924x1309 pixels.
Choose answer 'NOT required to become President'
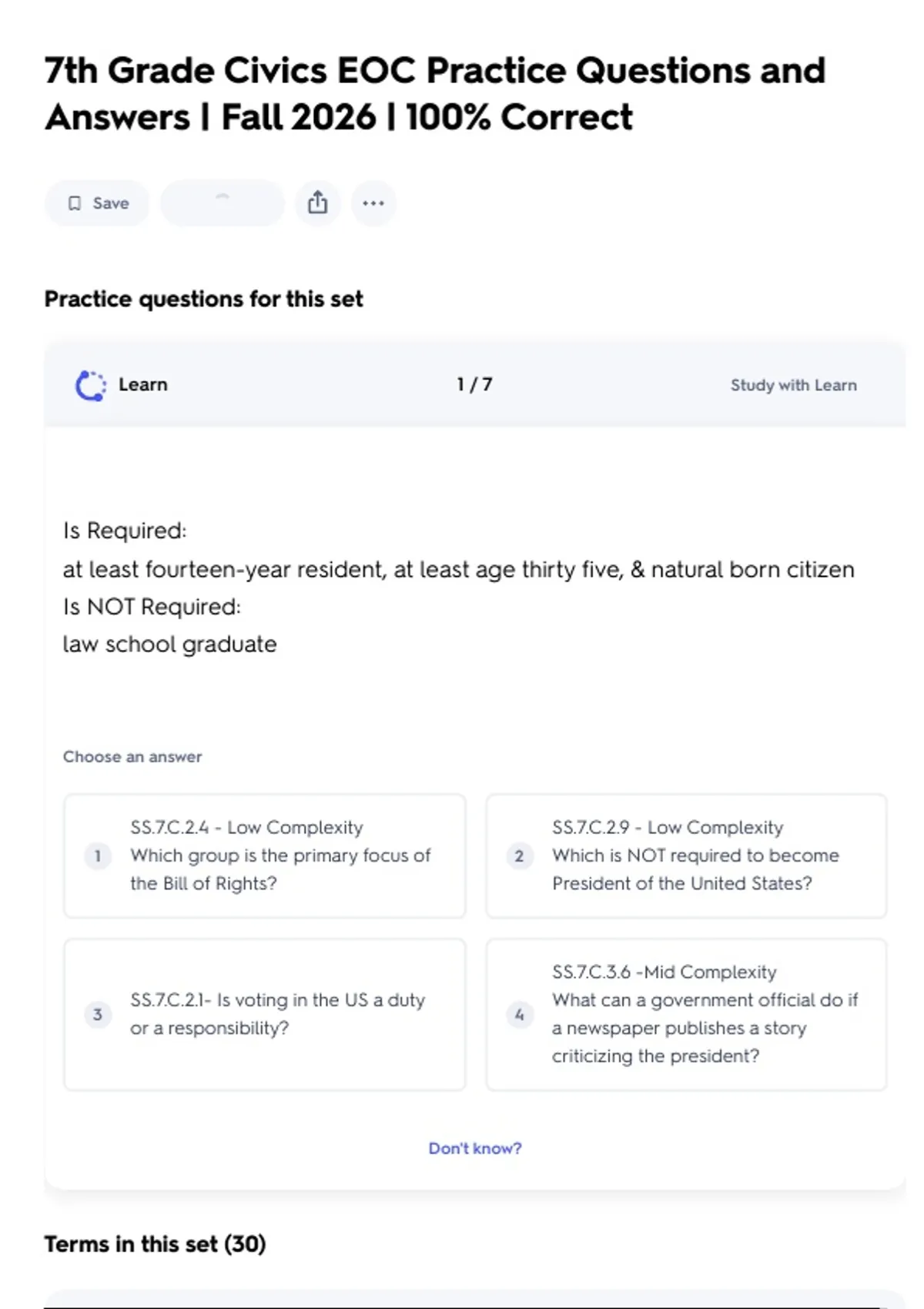click(695, 855)
